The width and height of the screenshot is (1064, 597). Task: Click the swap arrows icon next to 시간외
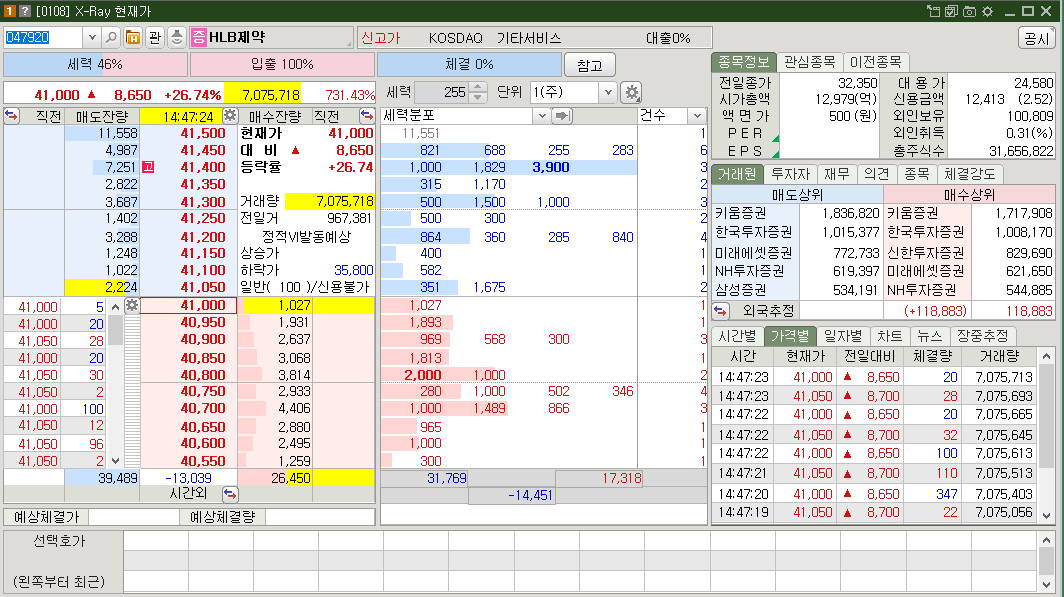click(230, 494)
